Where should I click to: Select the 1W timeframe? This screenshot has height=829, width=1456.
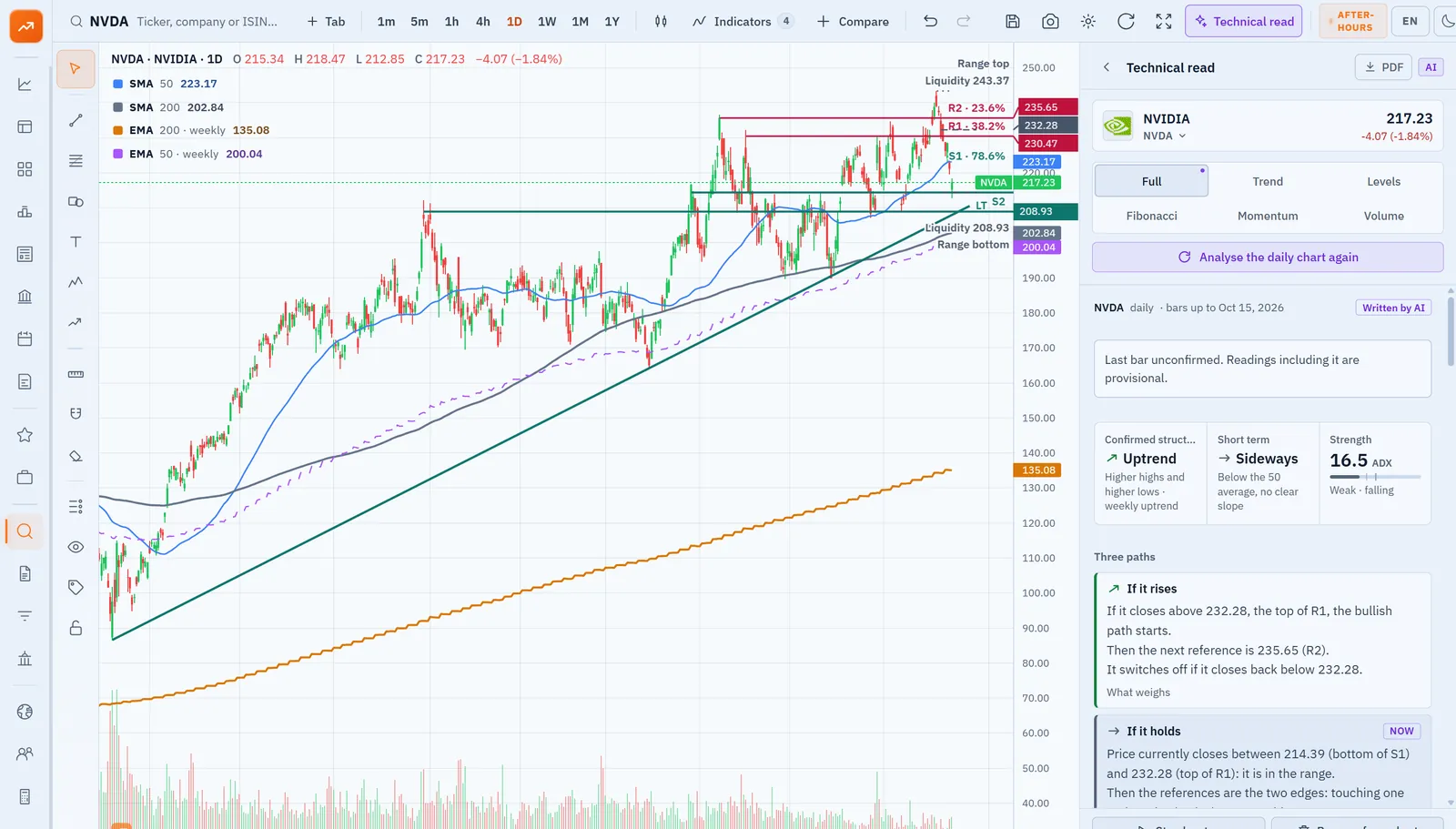[x=547, y=21]
